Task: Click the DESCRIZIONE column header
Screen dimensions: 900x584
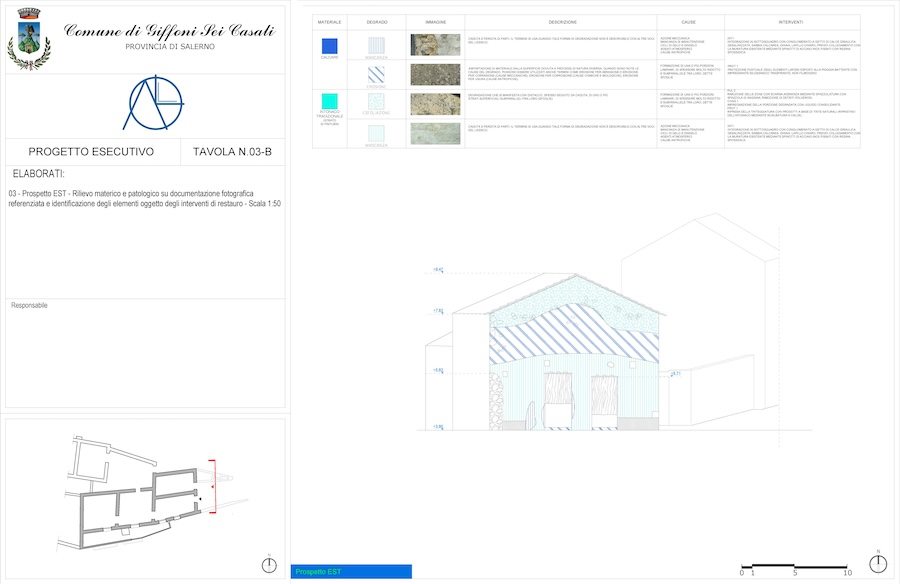Action: pos(562,21)
